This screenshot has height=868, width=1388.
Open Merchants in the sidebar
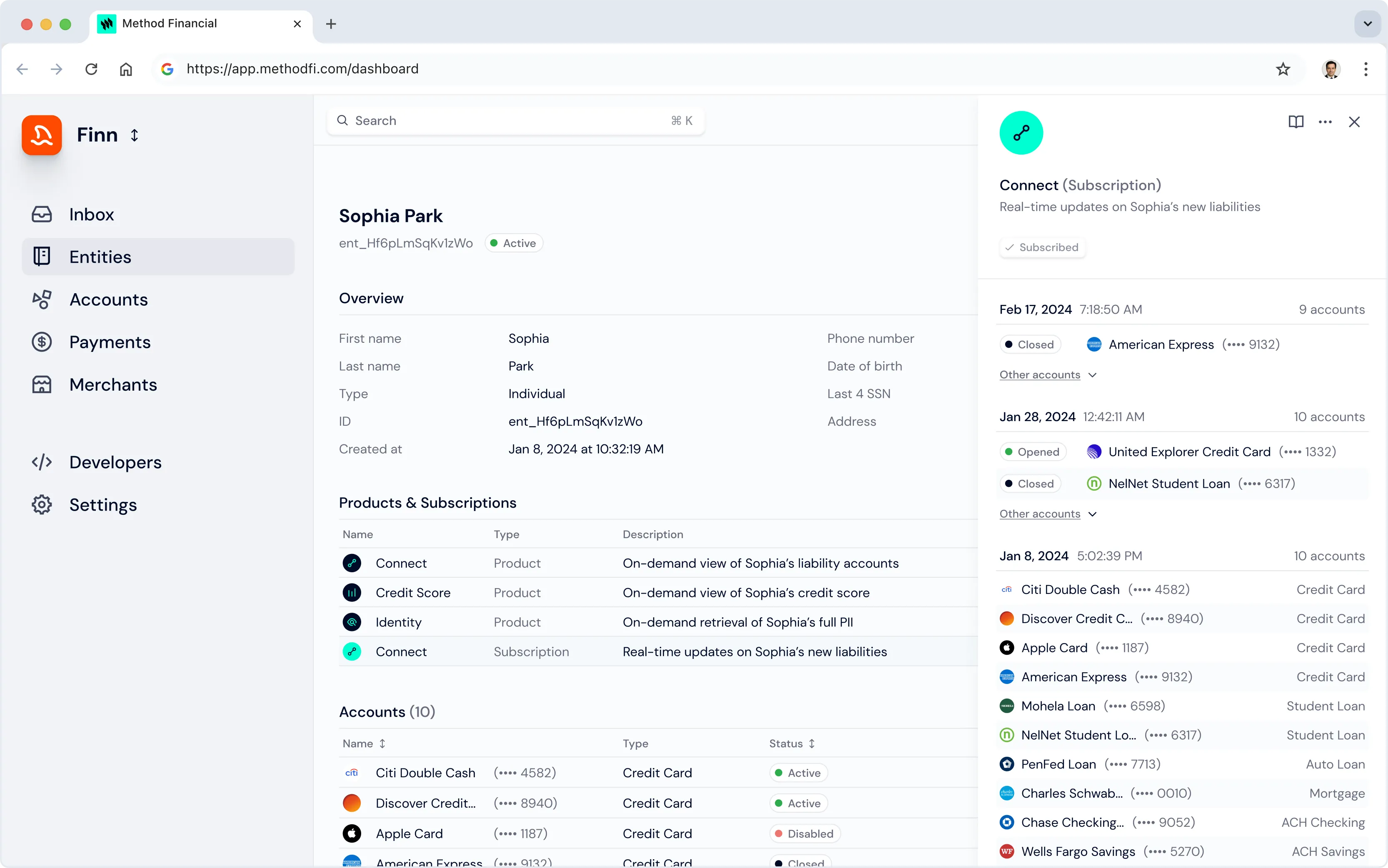(112, 384)
